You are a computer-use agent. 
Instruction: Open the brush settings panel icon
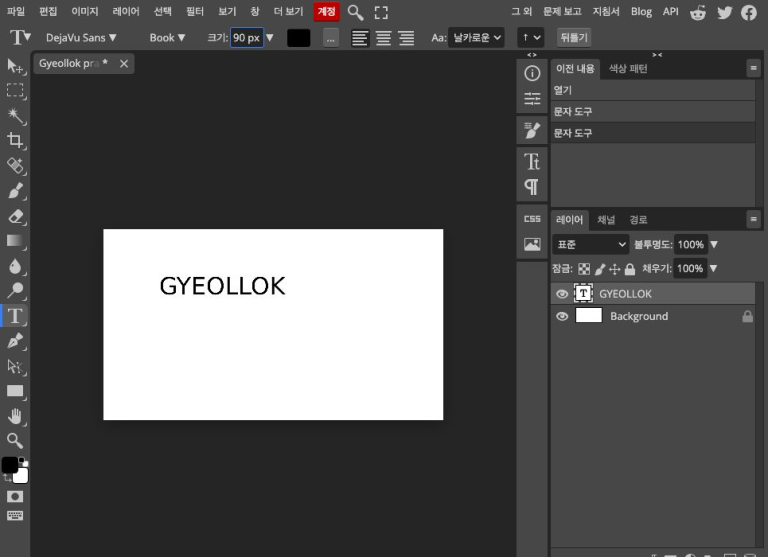[532, 130]
